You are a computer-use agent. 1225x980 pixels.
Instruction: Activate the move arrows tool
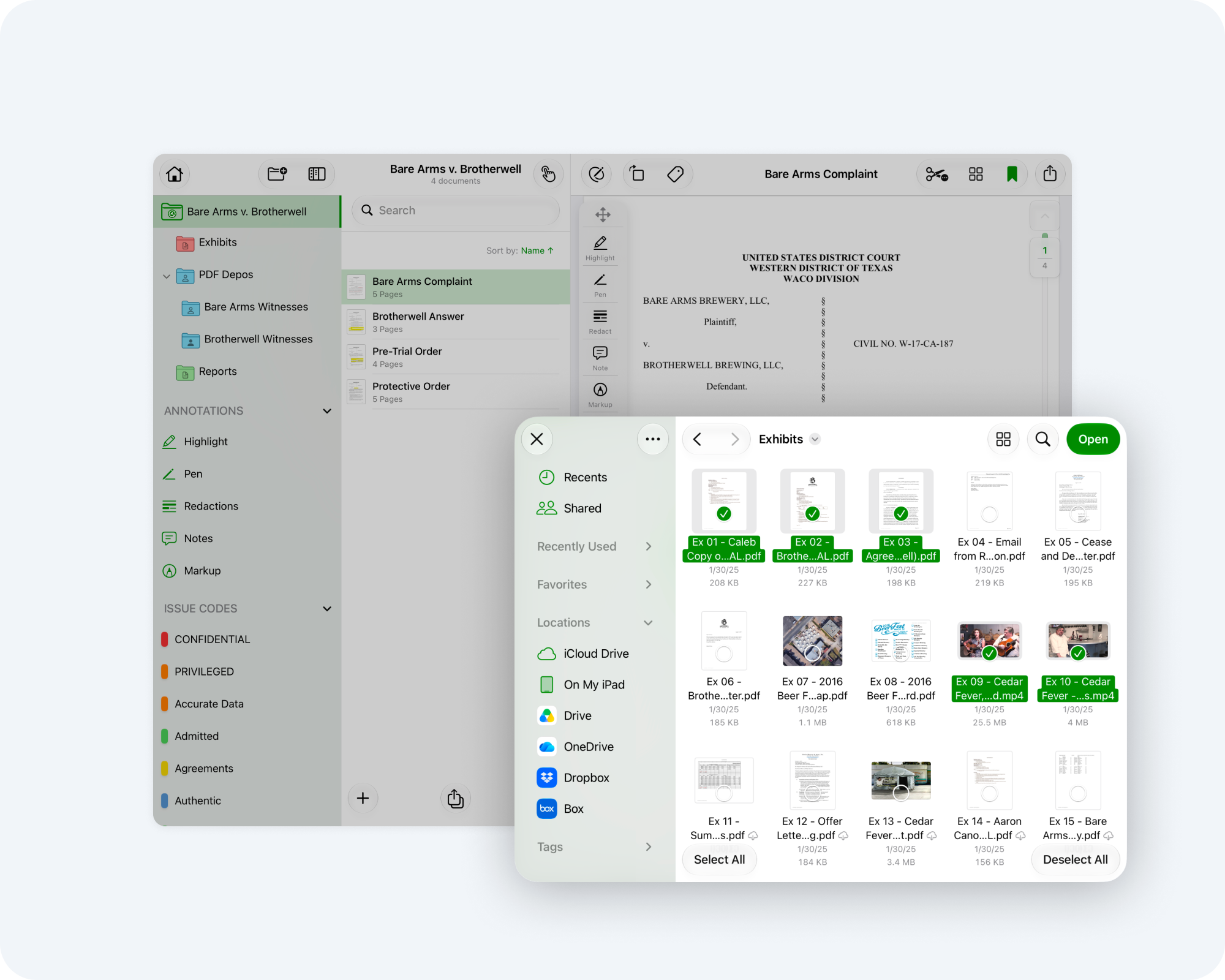tap(603, 214)
